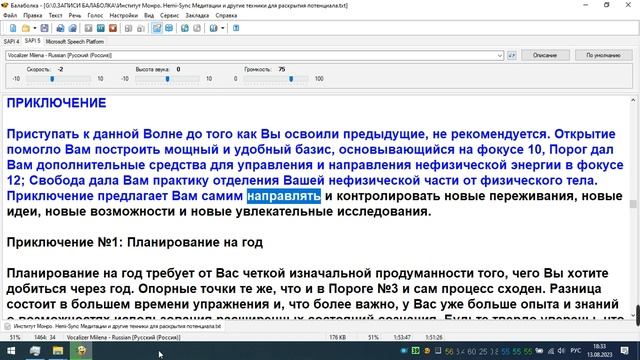This screenshot has height=360, width=640.
Task: Open the Вид menu
Action: (x=149, y=16)
